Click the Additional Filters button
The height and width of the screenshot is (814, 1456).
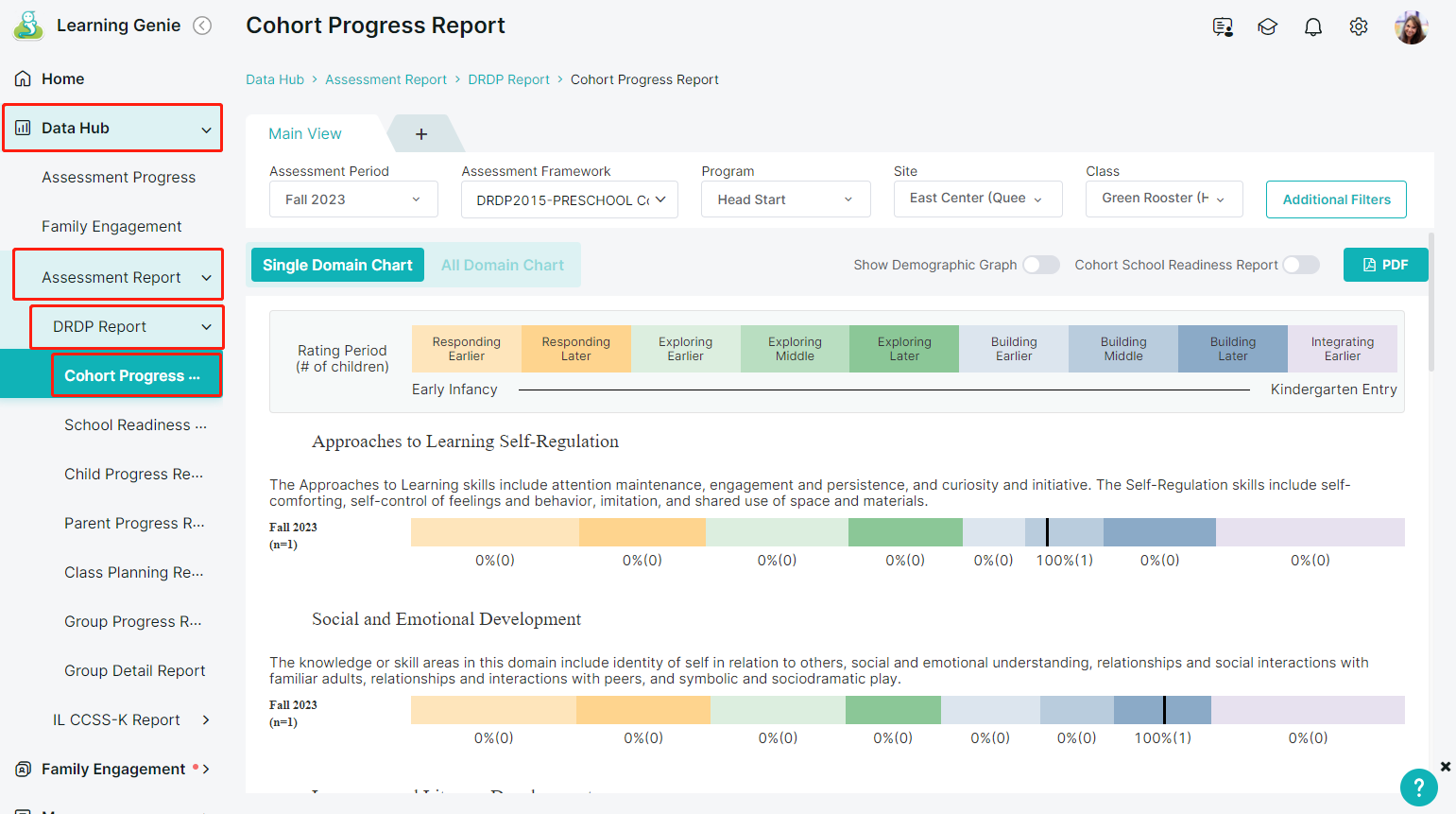tap(1336, 199)
